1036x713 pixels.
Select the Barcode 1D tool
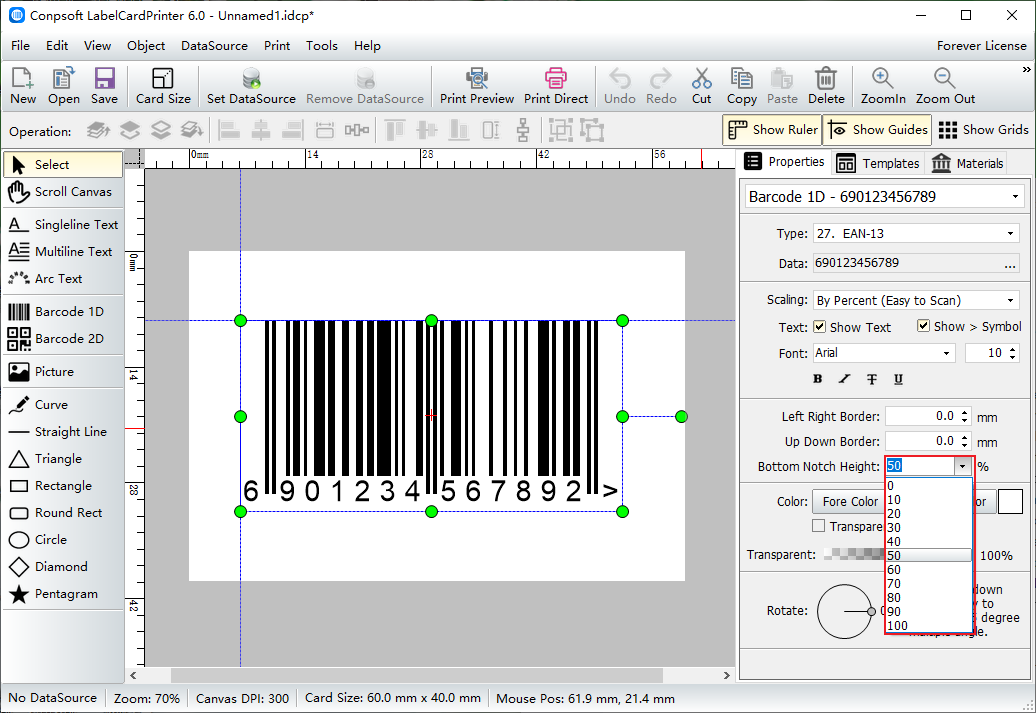coord(63,311)
